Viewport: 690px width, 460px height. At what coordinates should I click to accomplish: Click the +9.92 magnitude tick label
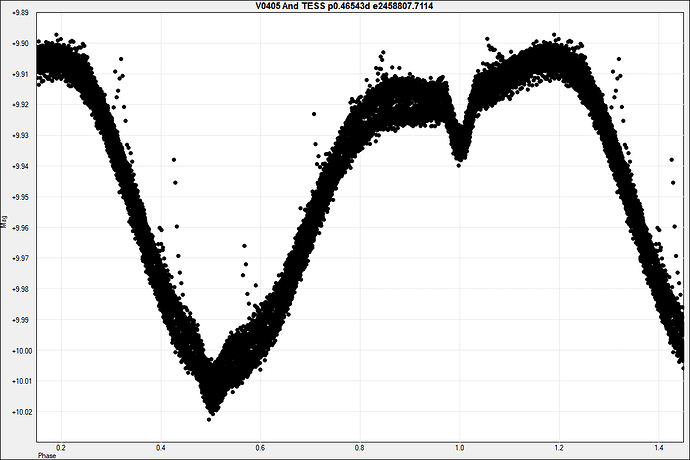(x=20, y=105)
